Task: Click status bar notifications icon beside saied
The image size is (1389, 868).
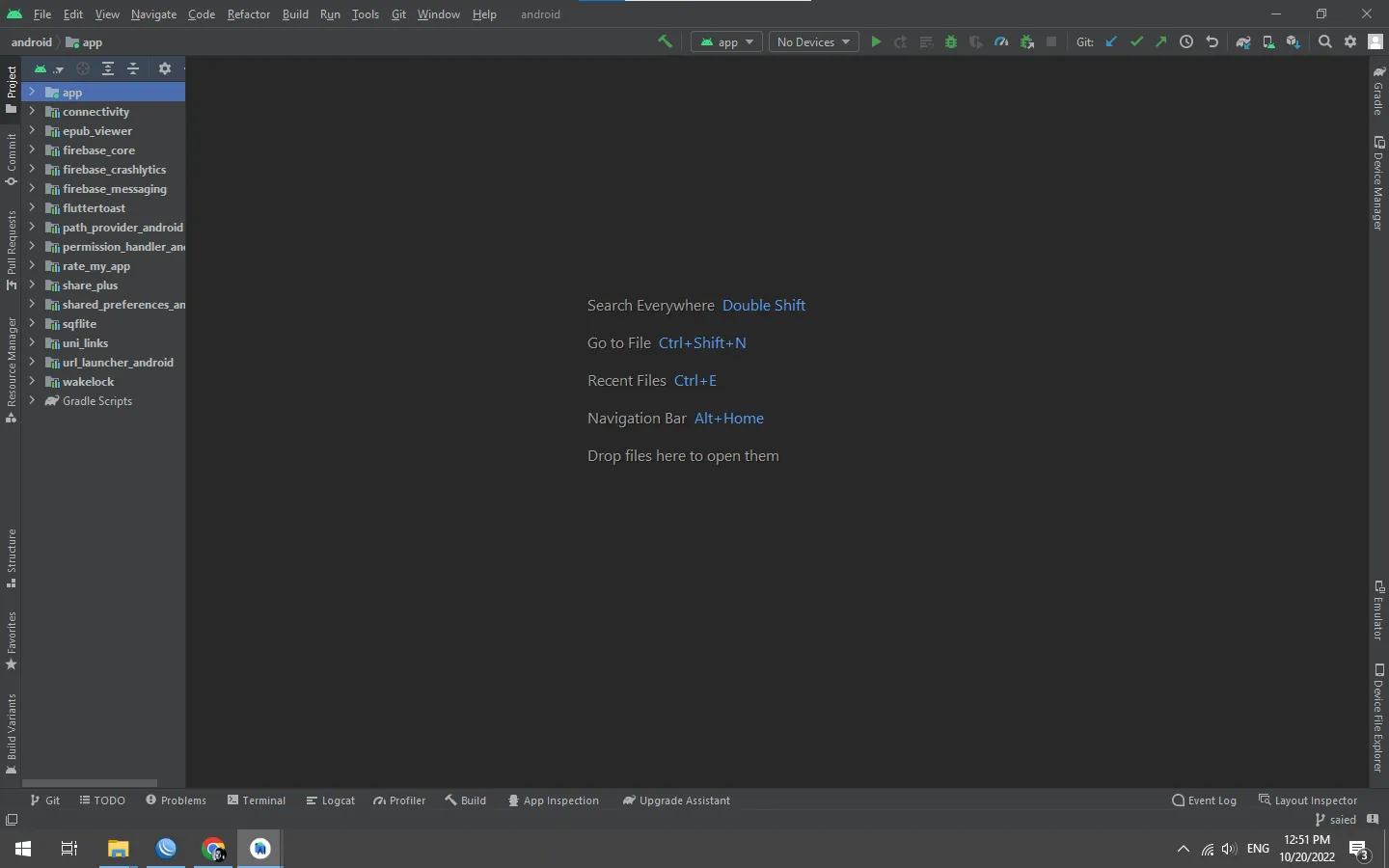Action: [x=1373, y=820]
